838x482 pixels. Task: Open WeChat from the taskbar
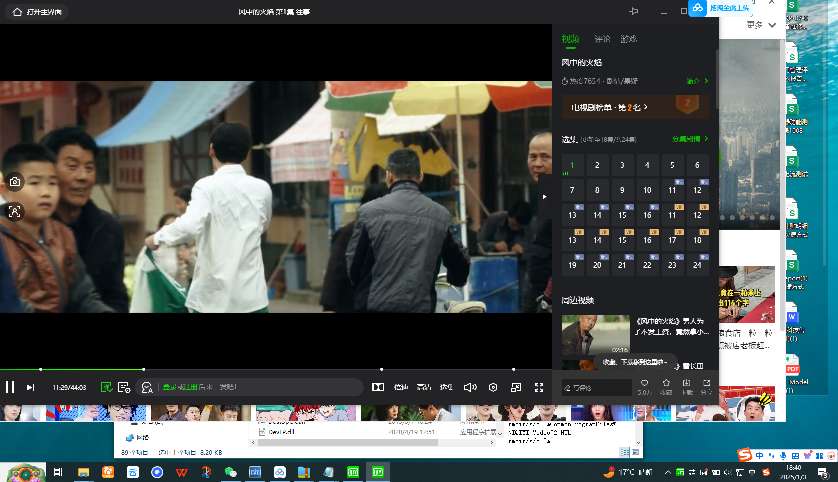[230, 472]
